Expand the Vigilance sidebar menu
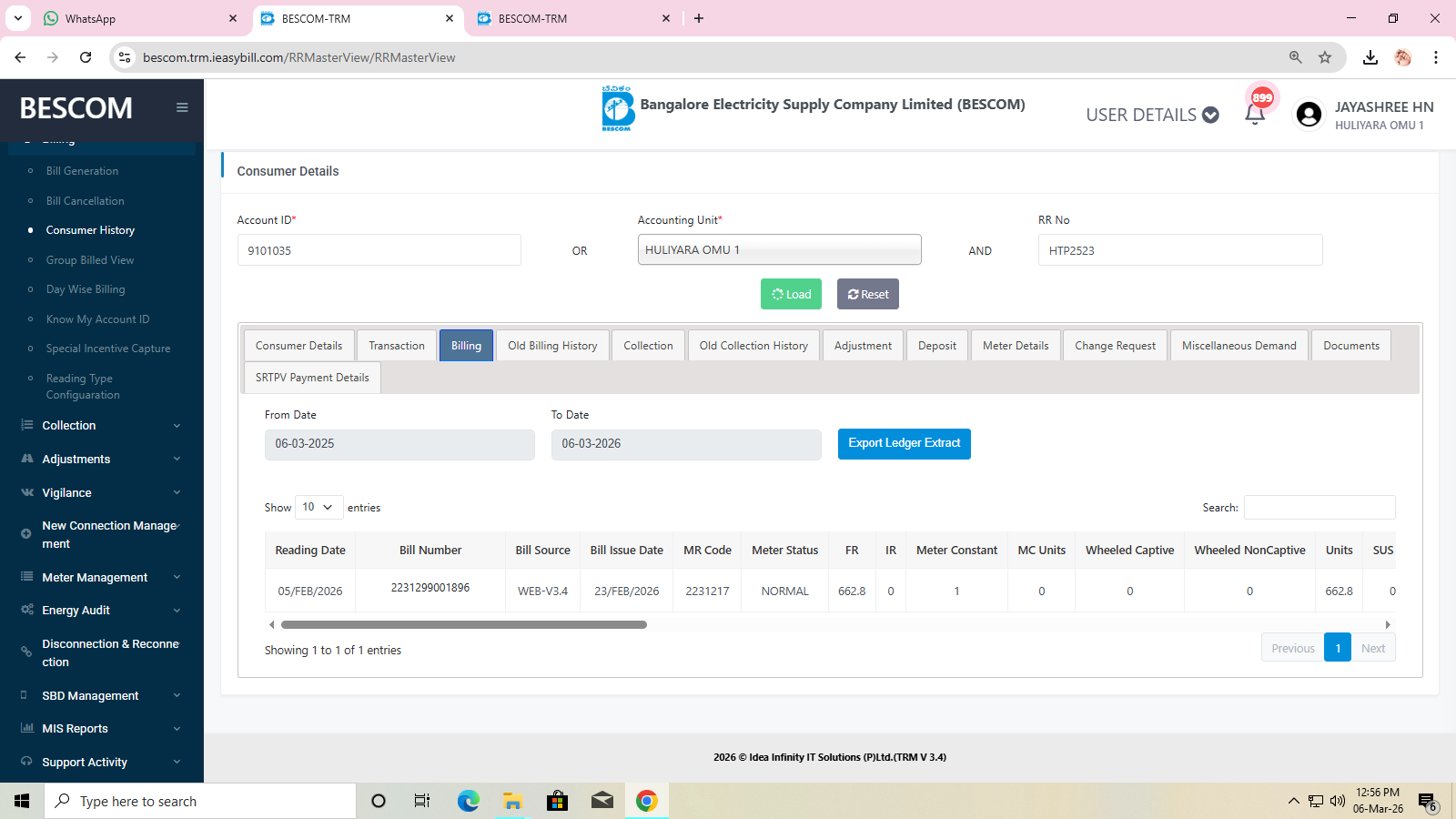Viewport: 1456px width, 819px height. 102,492
